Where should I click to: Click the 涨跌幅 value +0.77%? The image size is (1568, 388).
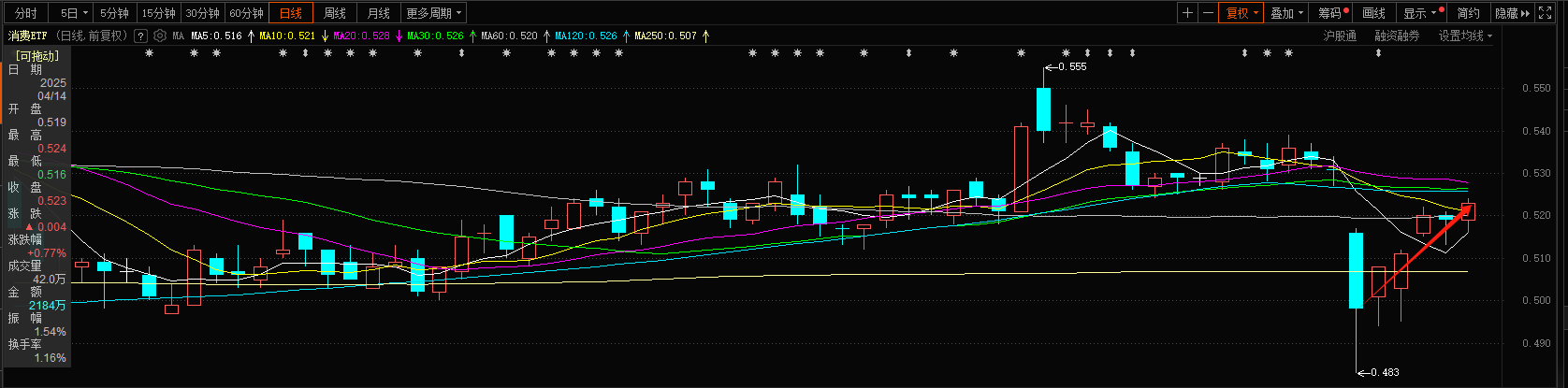point(47,253)
